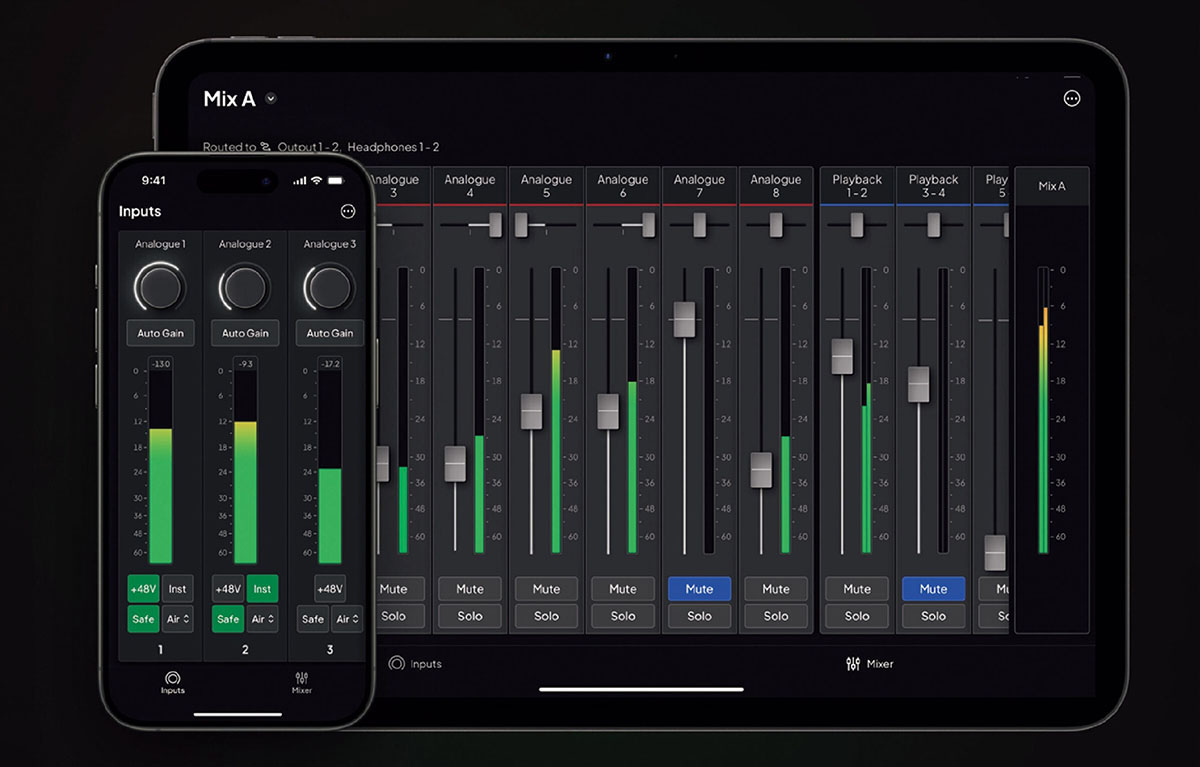Screen dimensions: 1200x767
Task: Tap the Analogue 1 gain knob
Action: tap(160, 287)
